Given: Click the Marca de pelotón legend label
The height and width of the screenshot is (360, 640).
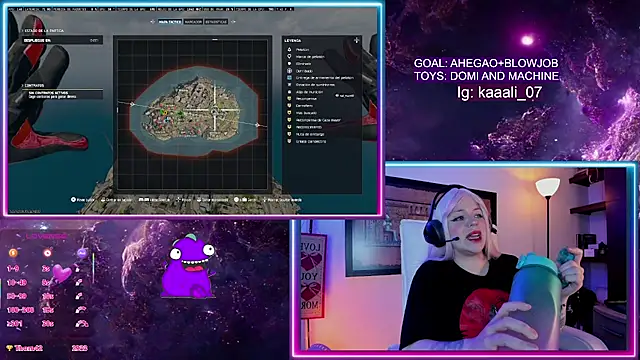Looking at the screenshot, I should click(x=310, y=57).
